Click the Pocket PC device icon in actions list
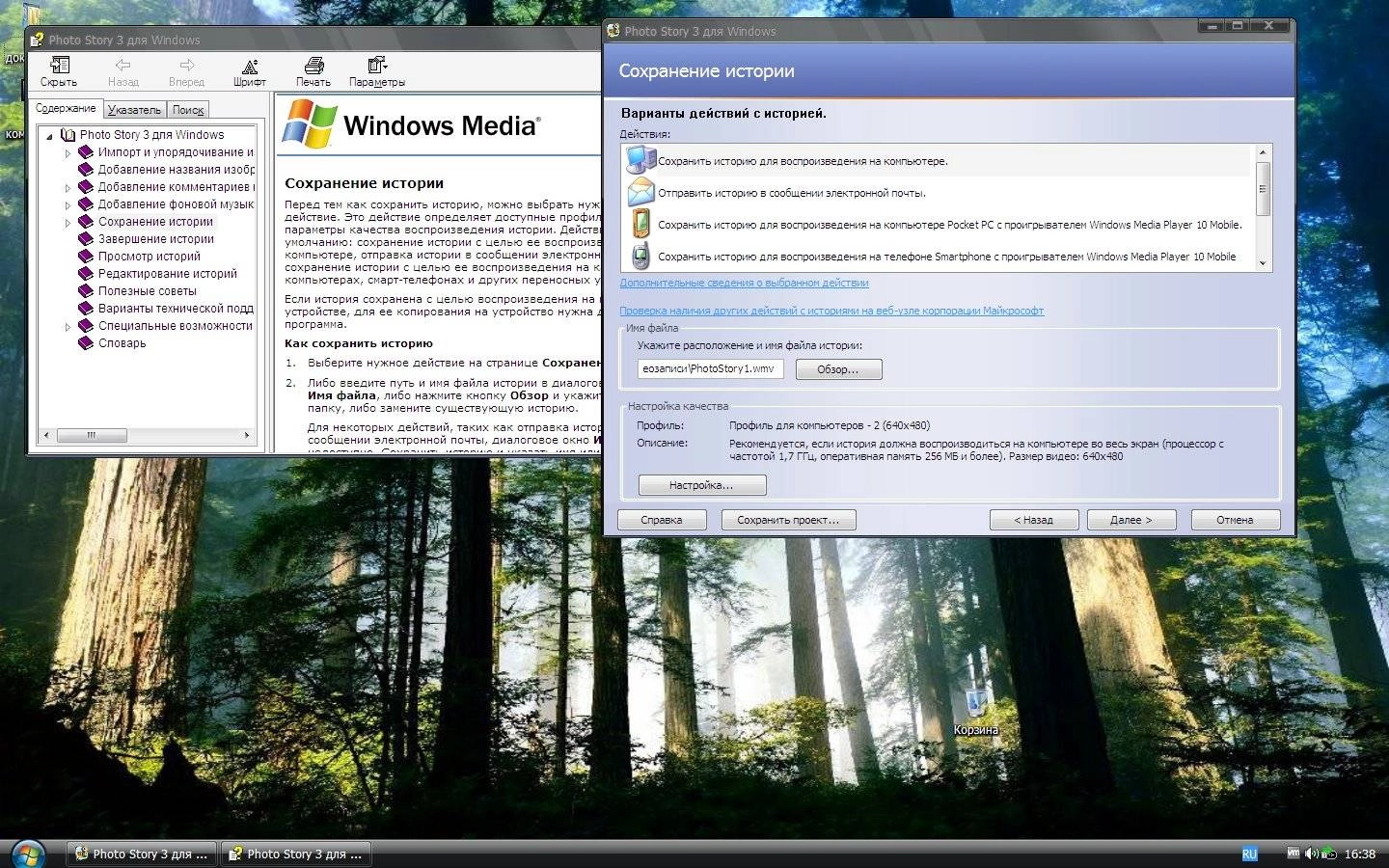Image resolution: width=1389 pixels, height=868 pixels. [x=640, y=224]
